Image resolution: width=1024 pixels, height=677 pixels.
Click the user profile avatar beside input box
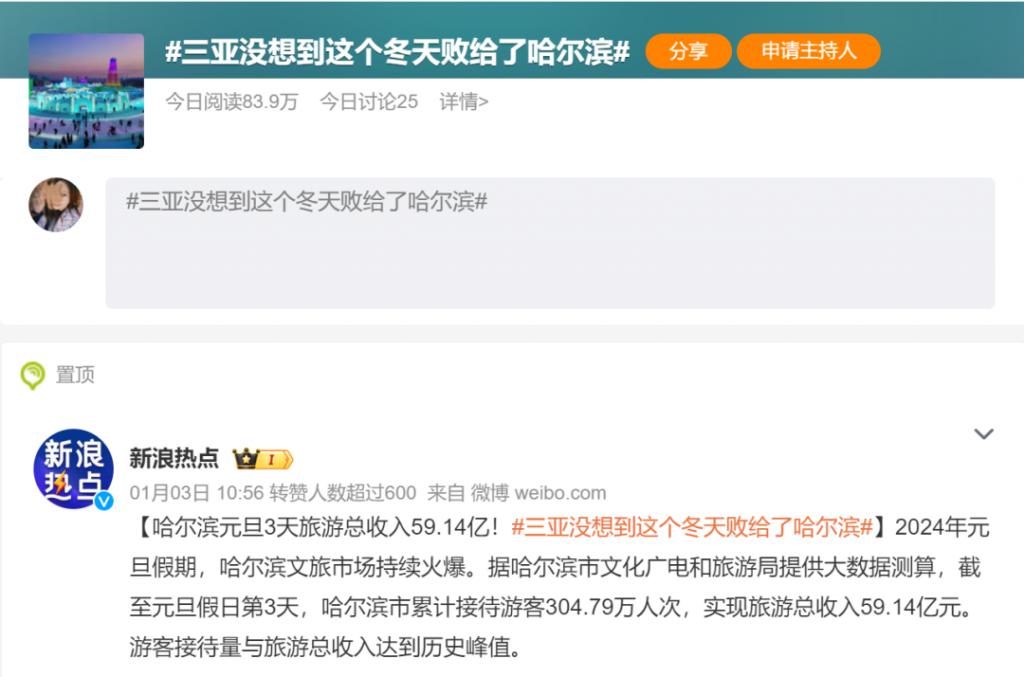(x=56, y=205)
